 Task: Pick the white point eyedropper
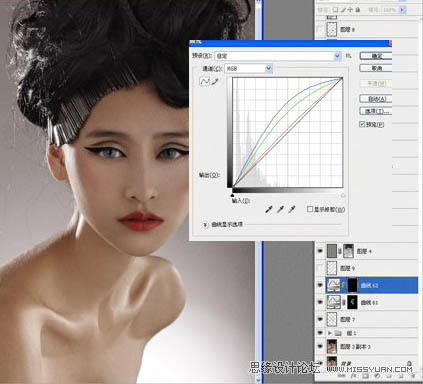292,209
